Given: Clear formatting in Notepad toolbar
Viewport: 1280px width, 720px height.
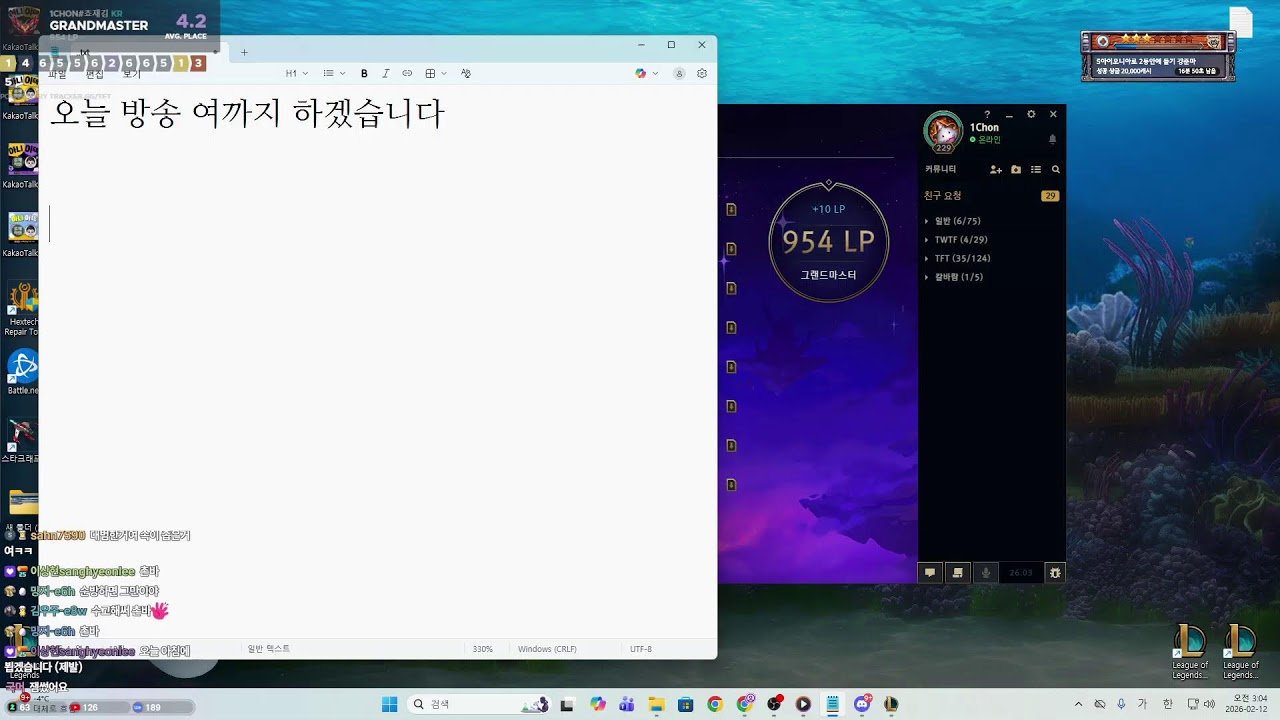Looking at the screenshot, I should click(466, 73).
